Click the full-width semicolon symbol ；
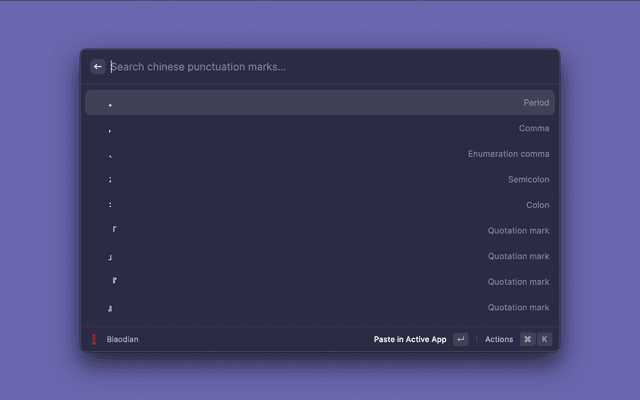640x400 pixels. pos(110,180)
